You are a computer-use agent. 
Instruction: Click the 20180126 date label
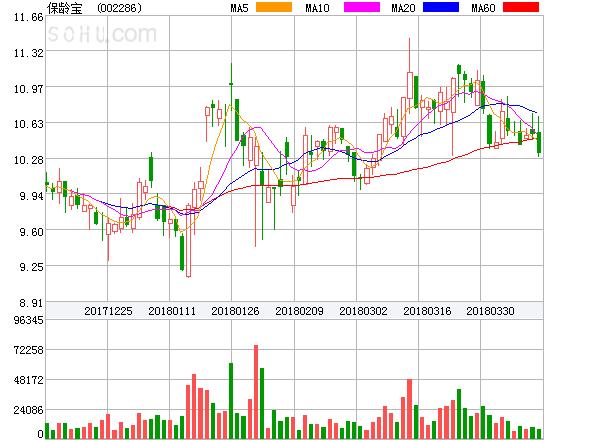[x=235, y=311]
